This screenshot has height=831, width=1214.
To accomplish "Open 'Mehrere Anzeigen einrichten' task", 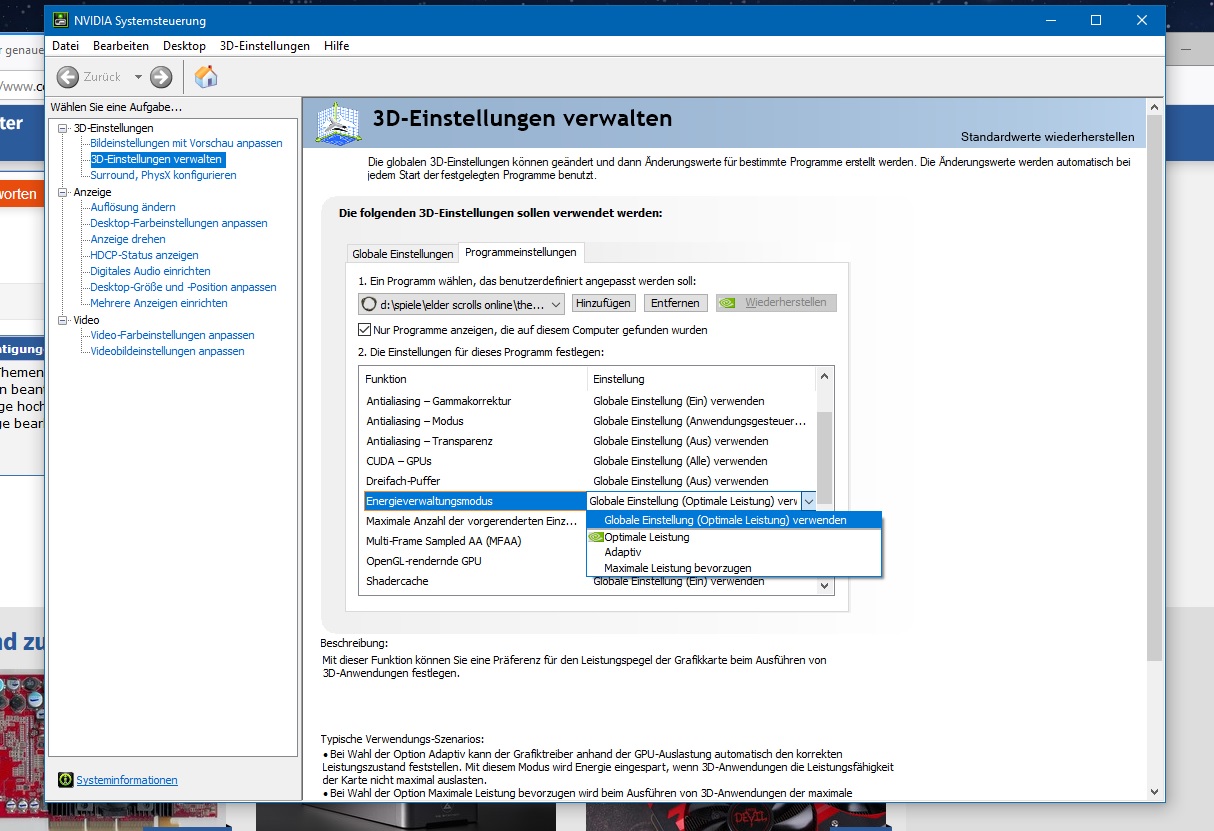I will [159, 303].
